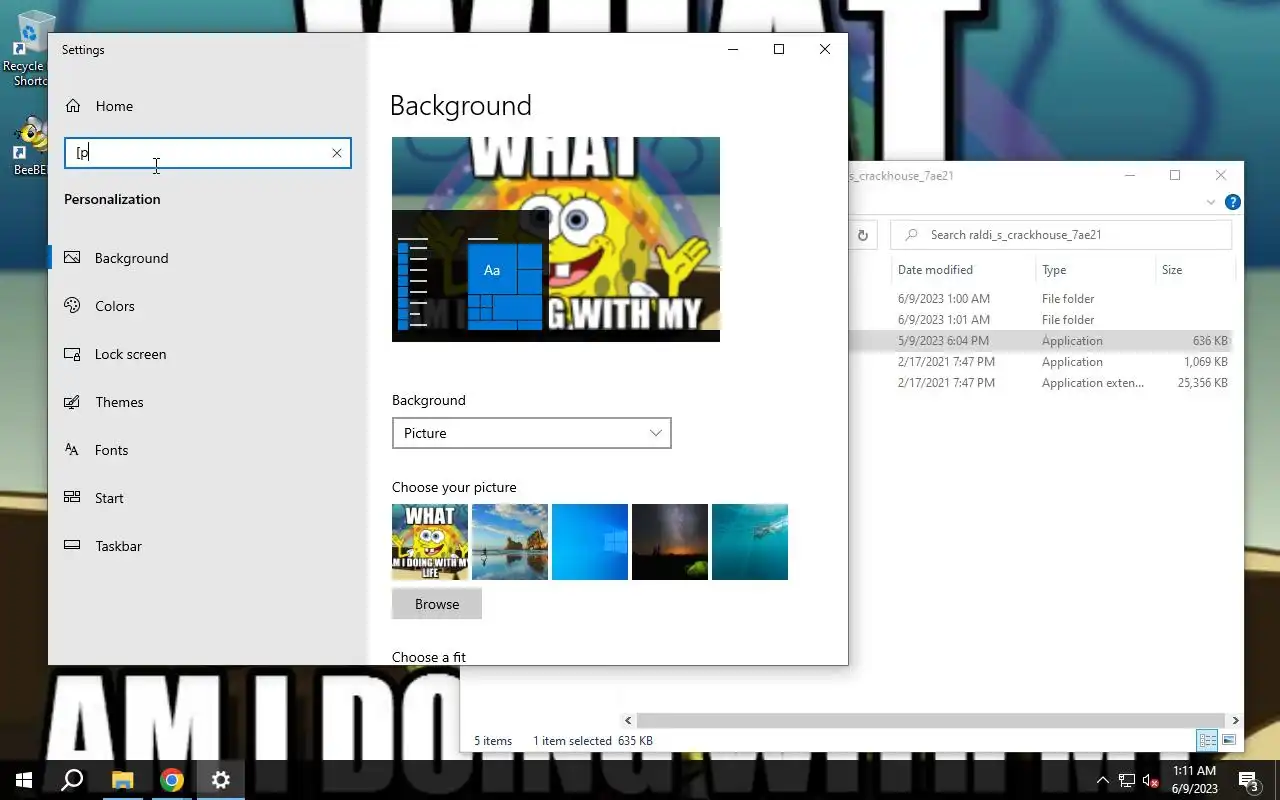Open the notification center icon

tap(1248, 780)
